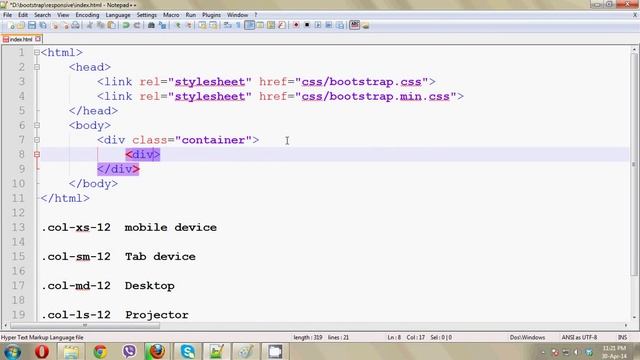Click the vertical scrollbar down arrow
The height and width of the screenshot is (360, 640).
634,317
